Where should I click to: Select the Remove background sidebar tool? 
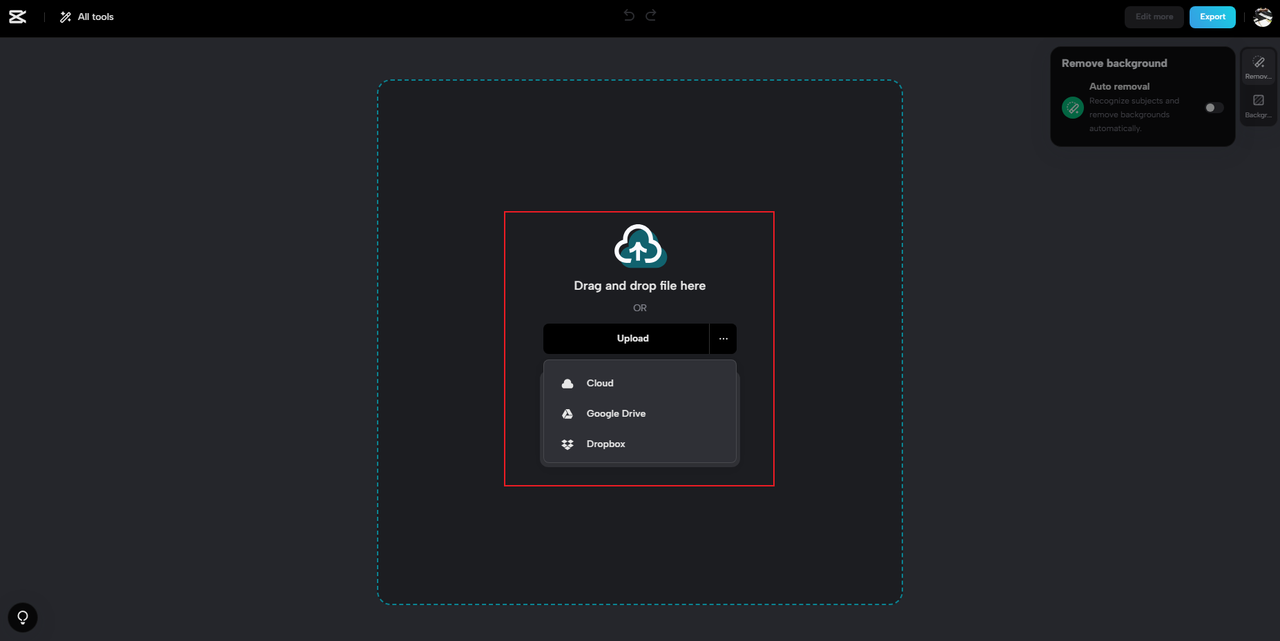[1258, 68]
